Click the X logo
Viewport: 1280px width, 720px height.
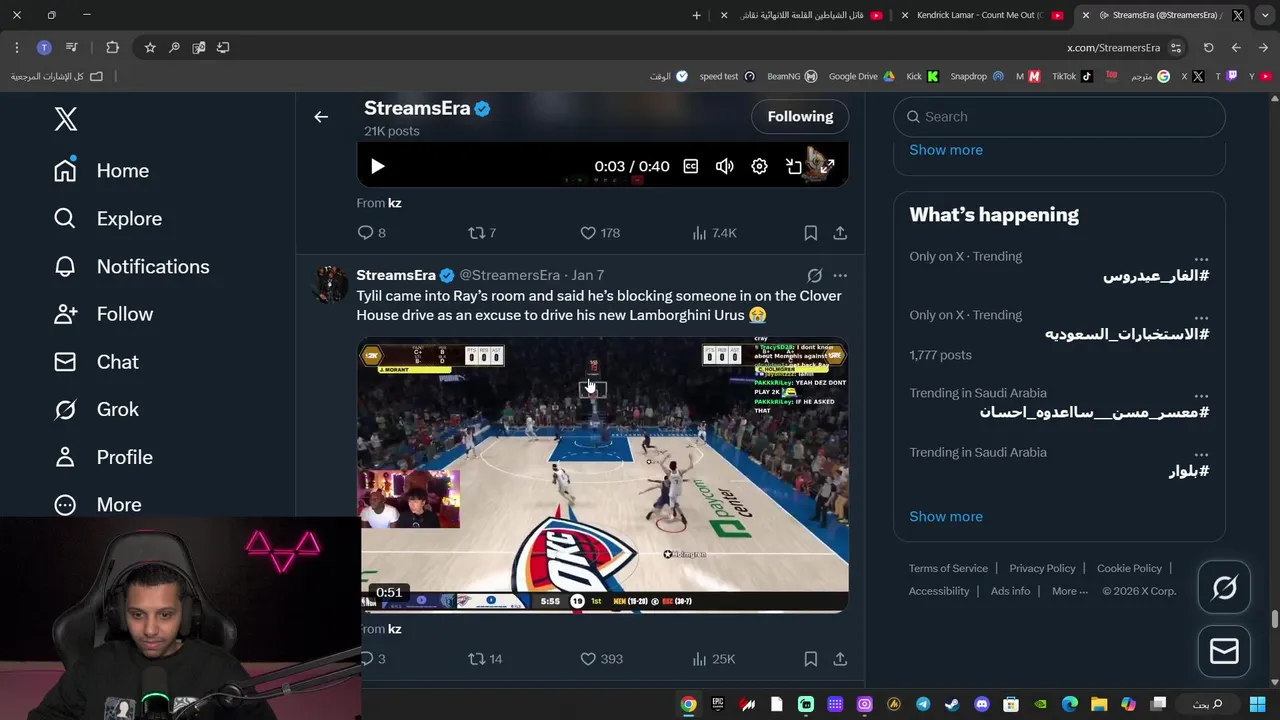tap(65, 119)
